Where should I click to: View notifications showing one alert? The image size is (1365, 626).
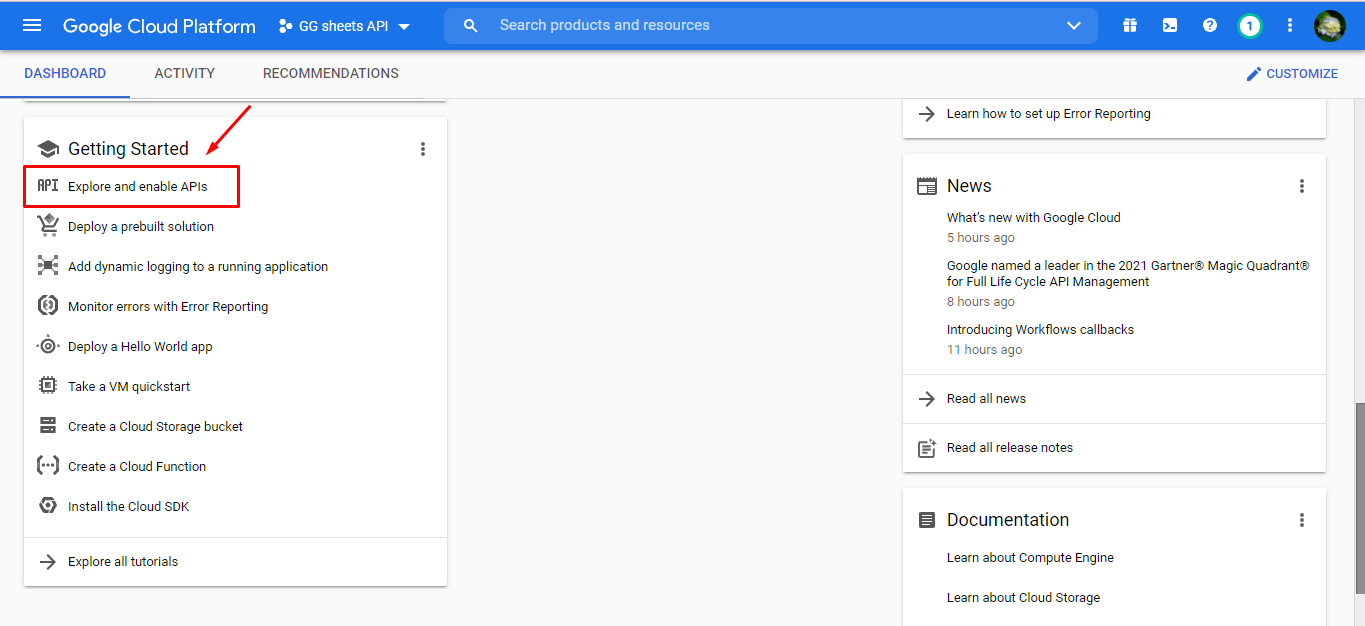(1250, 25)
